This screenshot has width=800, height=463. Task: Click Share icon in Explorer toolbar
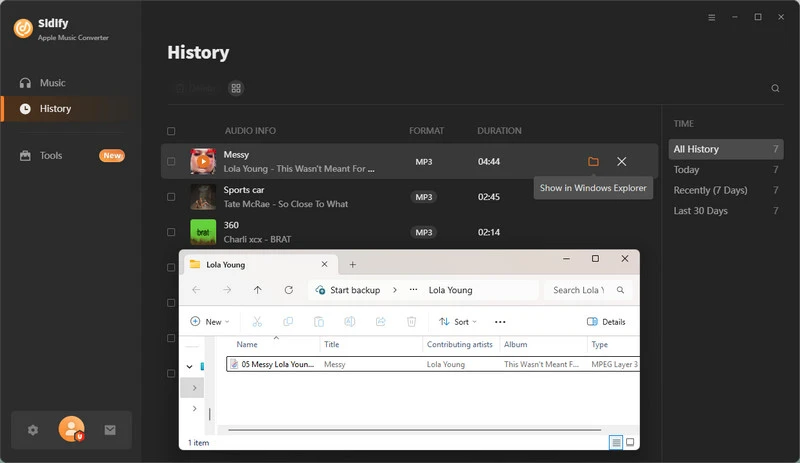[x=381, y=322]
